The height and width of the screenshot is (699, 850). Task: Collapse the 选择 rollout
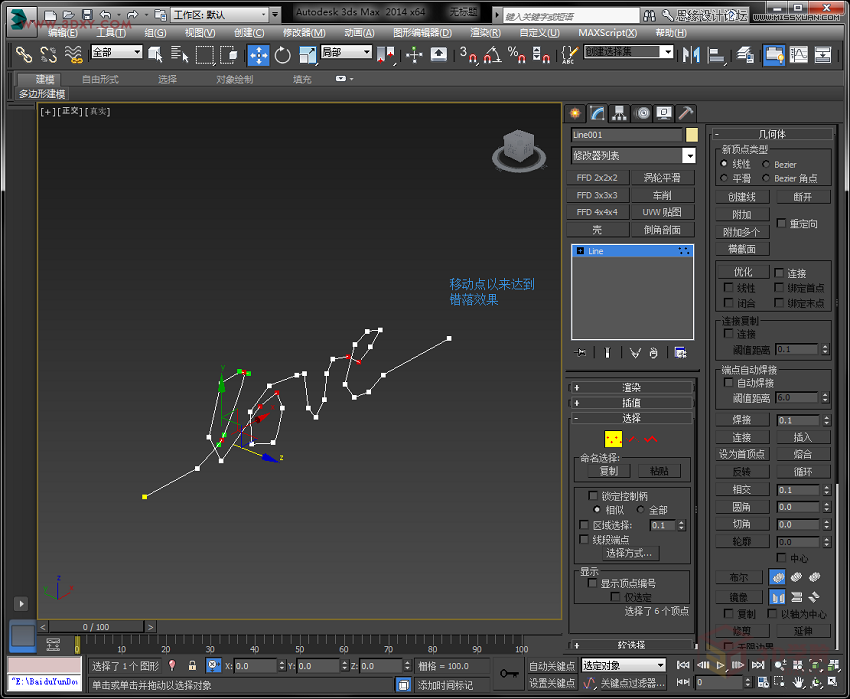pos(631,418)
